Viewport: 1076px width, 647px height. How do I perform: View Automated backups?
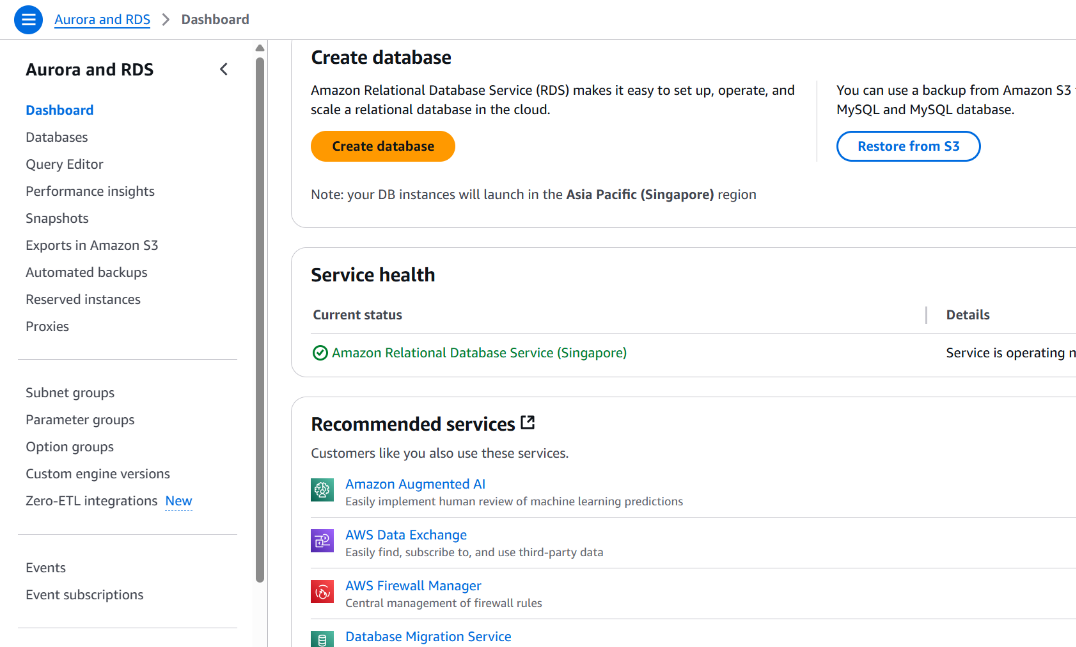(86, 272)
